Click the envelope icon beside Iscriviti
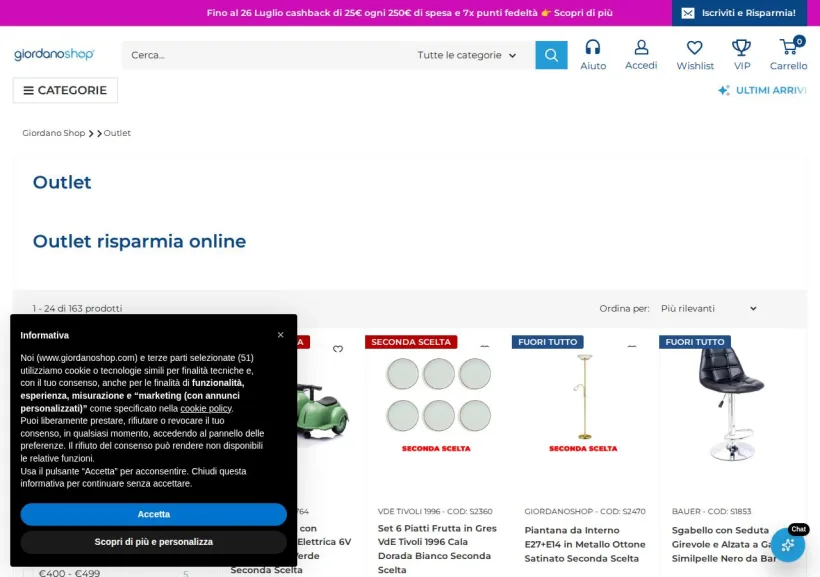This screenshot has width=820, height=577. pos(688,13)
